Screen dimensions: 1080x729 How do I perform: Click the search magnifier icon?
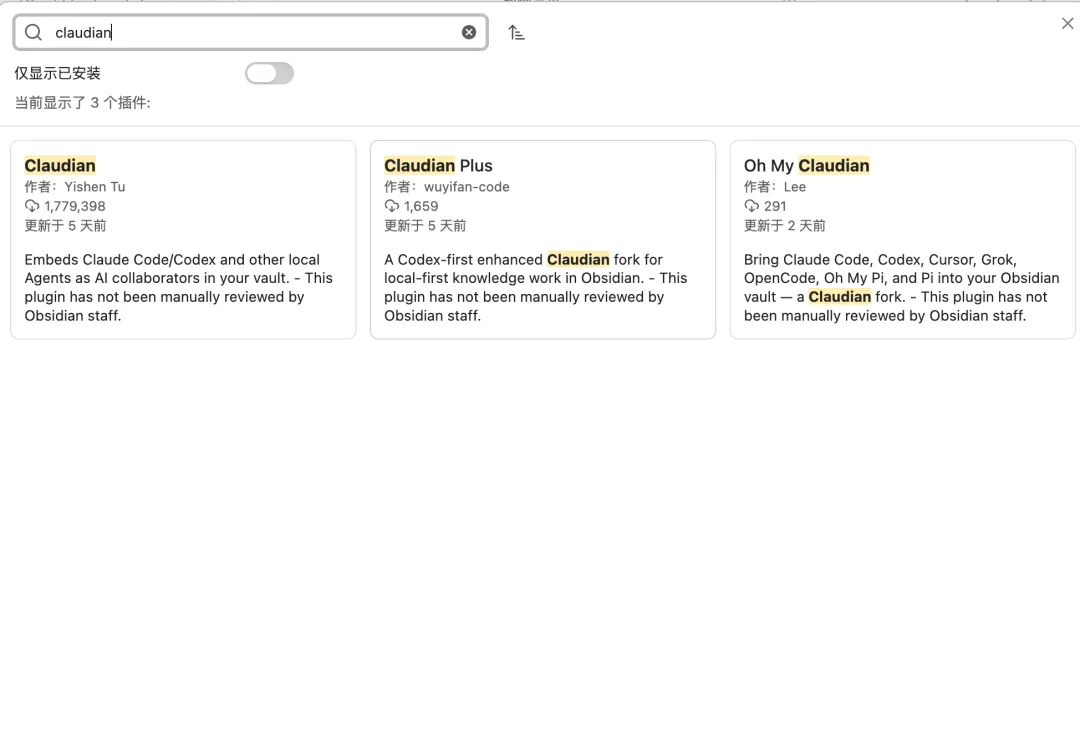tap(33, 32)
